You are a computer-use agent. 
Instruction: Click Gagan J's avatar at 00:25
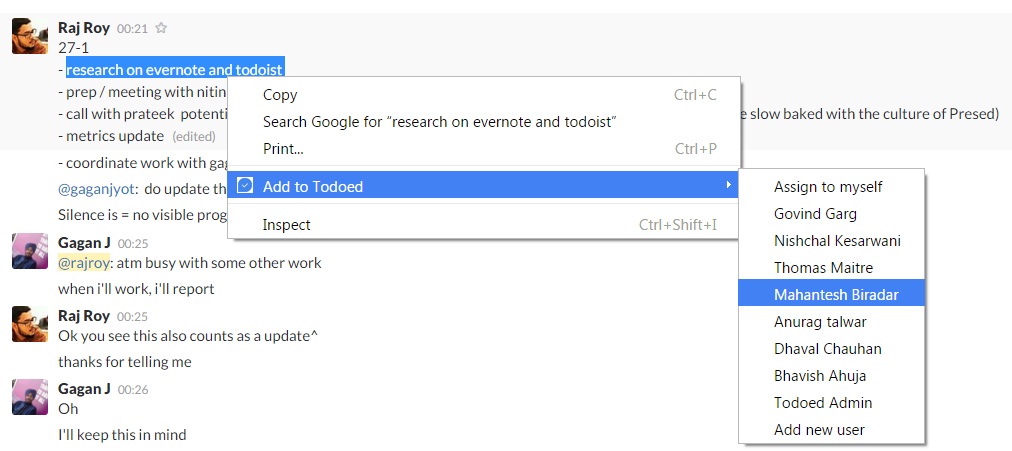coord(30,251)
